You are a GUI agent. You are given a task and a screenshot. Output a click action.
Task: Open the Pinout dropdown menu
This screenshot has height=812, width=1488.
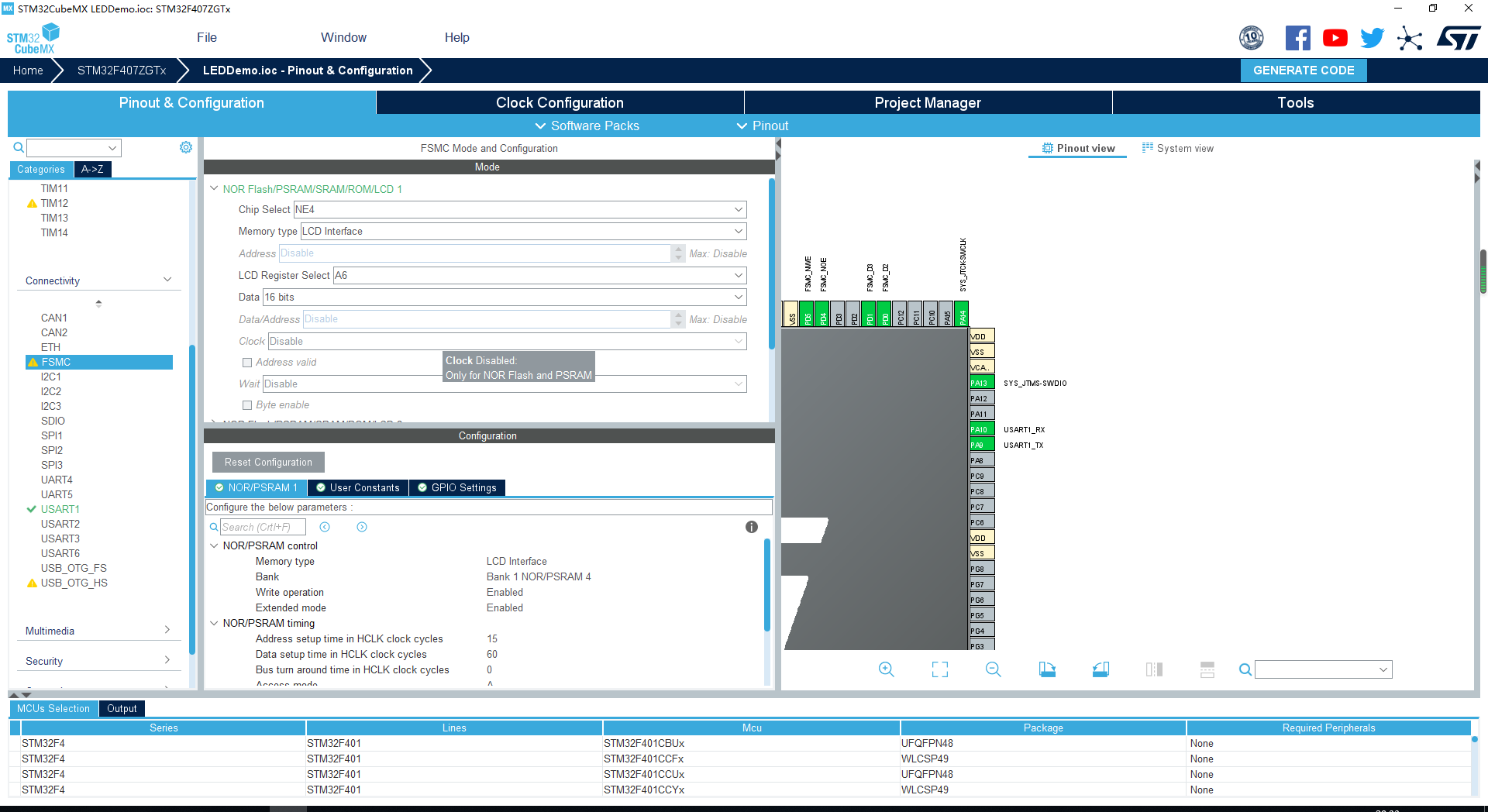(763, 126)
